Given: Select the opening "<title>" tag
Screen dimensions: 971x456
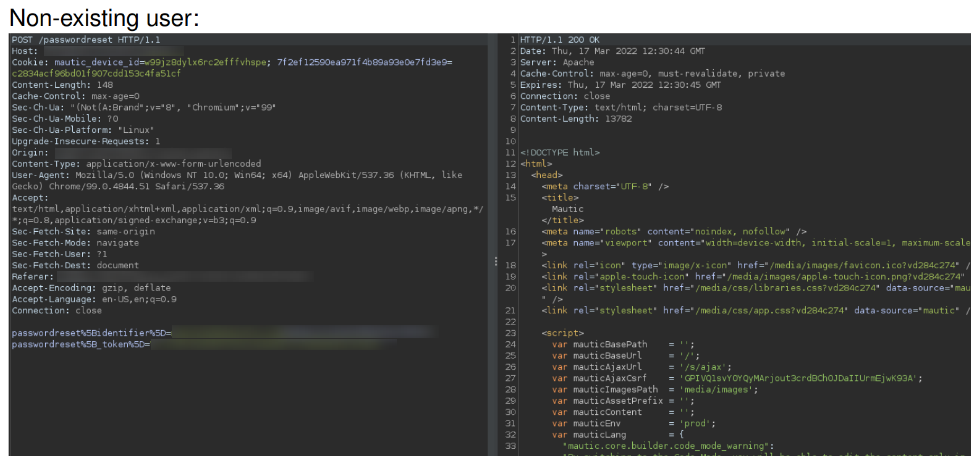Looking at the screenshot, I should pyautogui.click(x=560, y=198).
